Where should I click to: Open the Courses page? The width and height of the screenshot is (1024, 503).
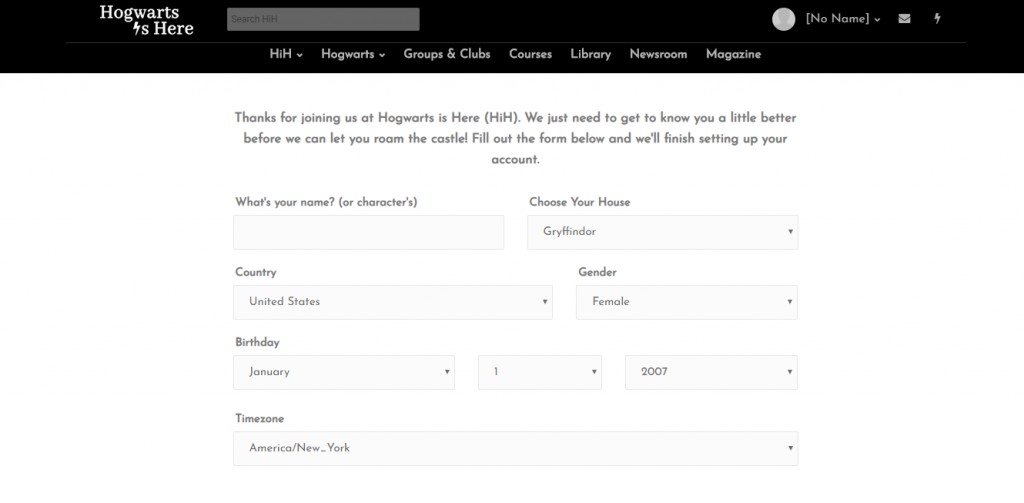tap(530, 54)
